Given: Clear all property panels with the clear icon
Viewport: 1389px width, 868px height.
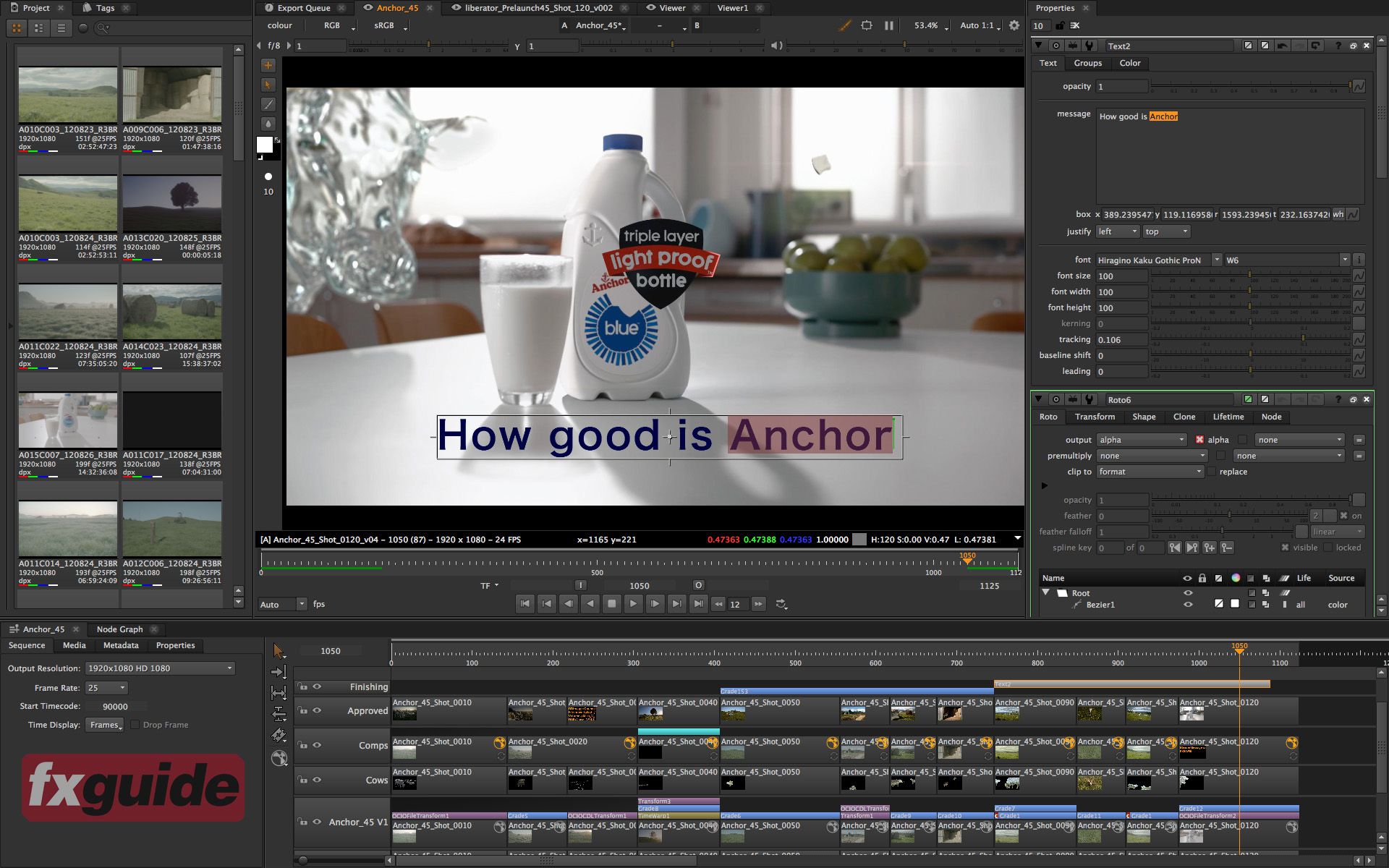Looking at the screenshot, I should (x=1075, y=25).
